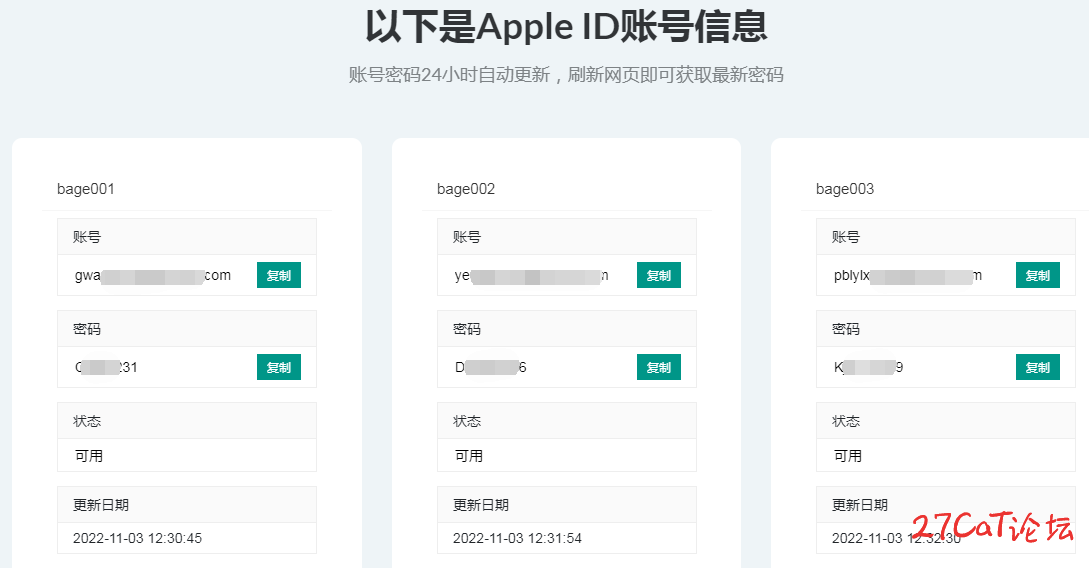
Task: Click the 状态 label in bage003 card
Action: 846,421
